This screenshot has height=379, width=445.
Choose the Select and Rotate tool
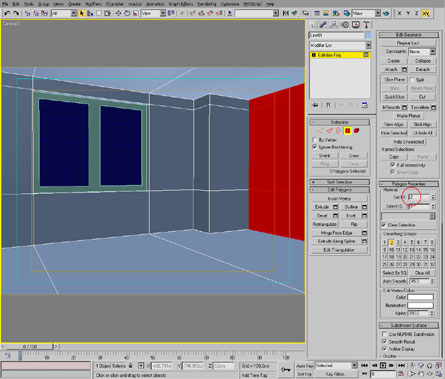(127, 13)
